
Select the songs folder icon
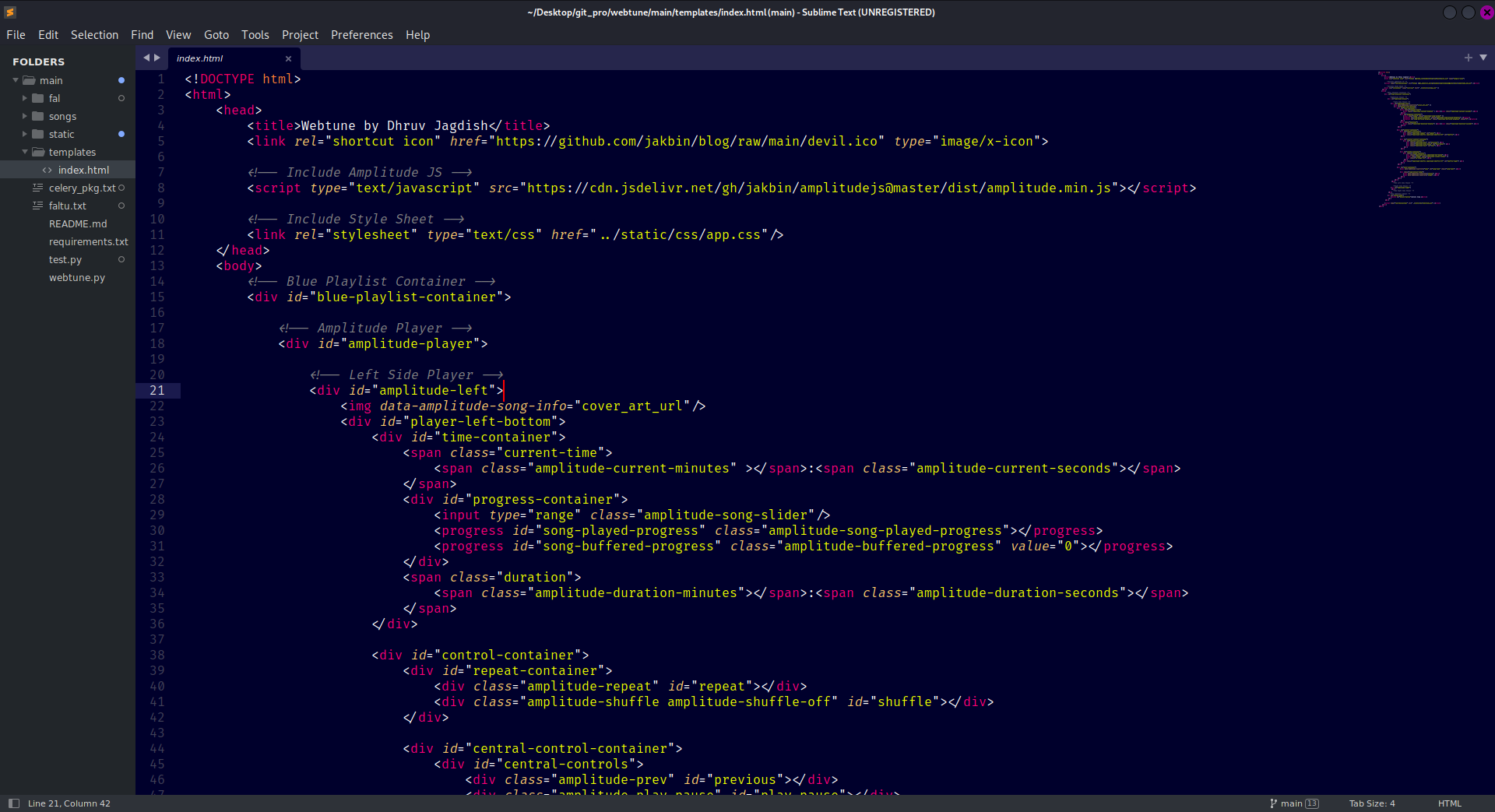(x=38, y=116)
